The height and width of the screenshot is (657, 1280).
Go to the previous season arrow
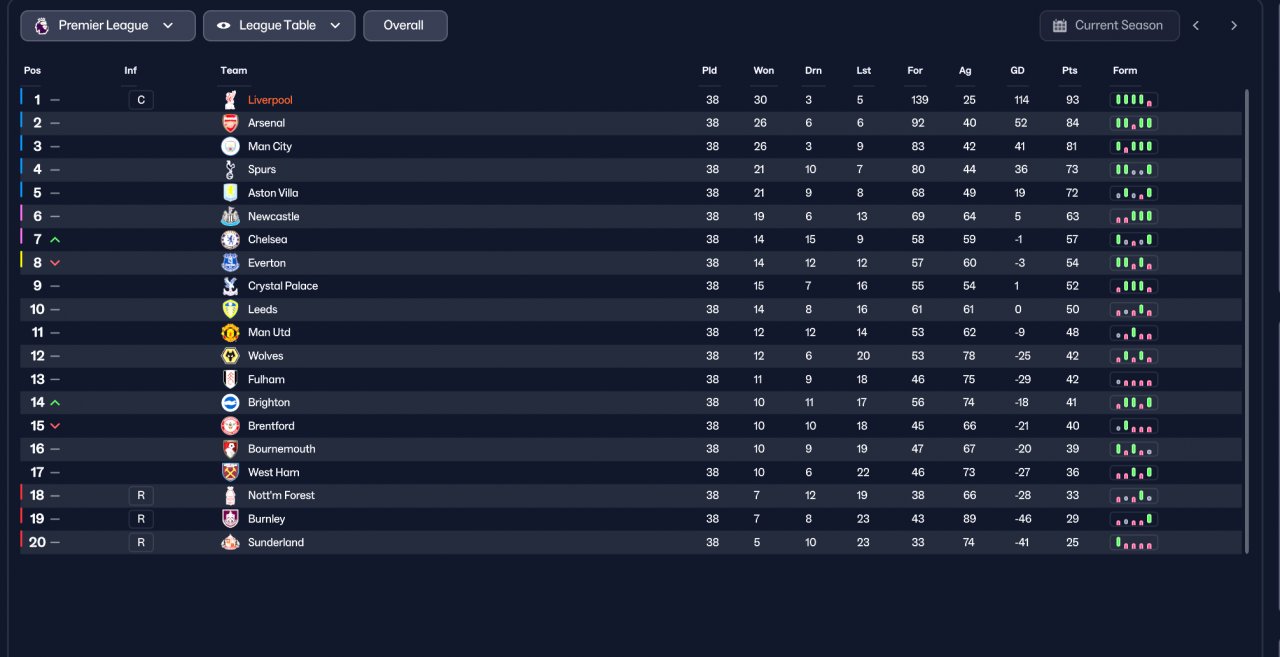(1196, 26)
